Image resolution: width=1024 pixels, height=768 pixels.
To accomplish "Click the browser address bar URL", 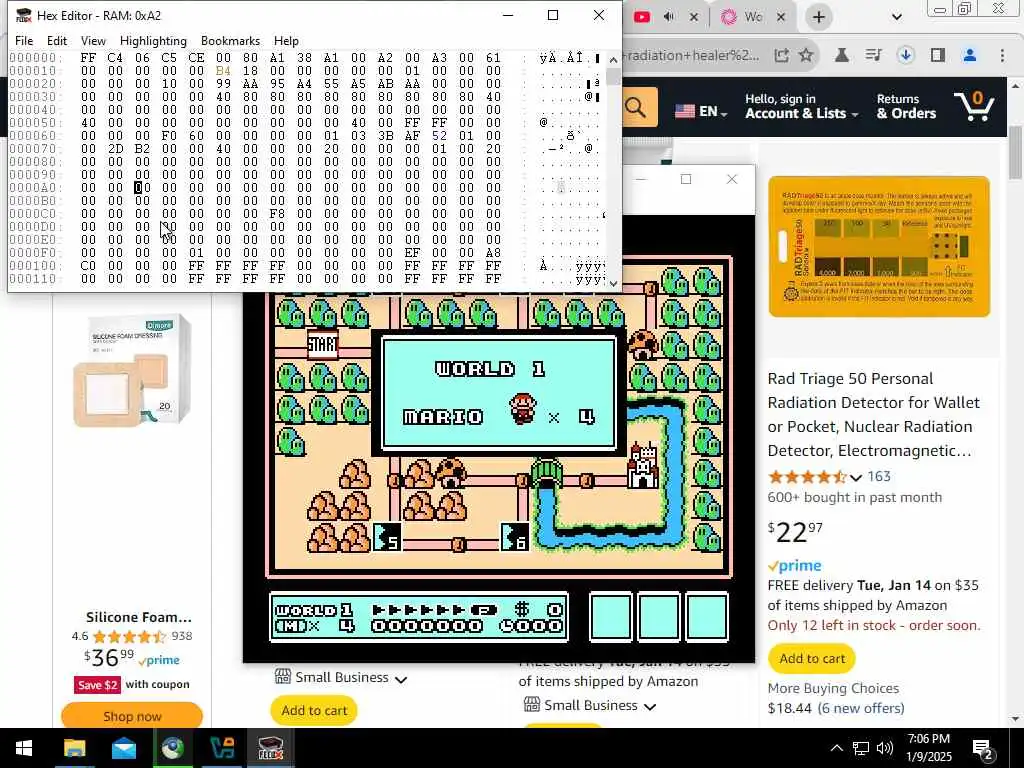I will pyautogui.click(x=694, y=55).
